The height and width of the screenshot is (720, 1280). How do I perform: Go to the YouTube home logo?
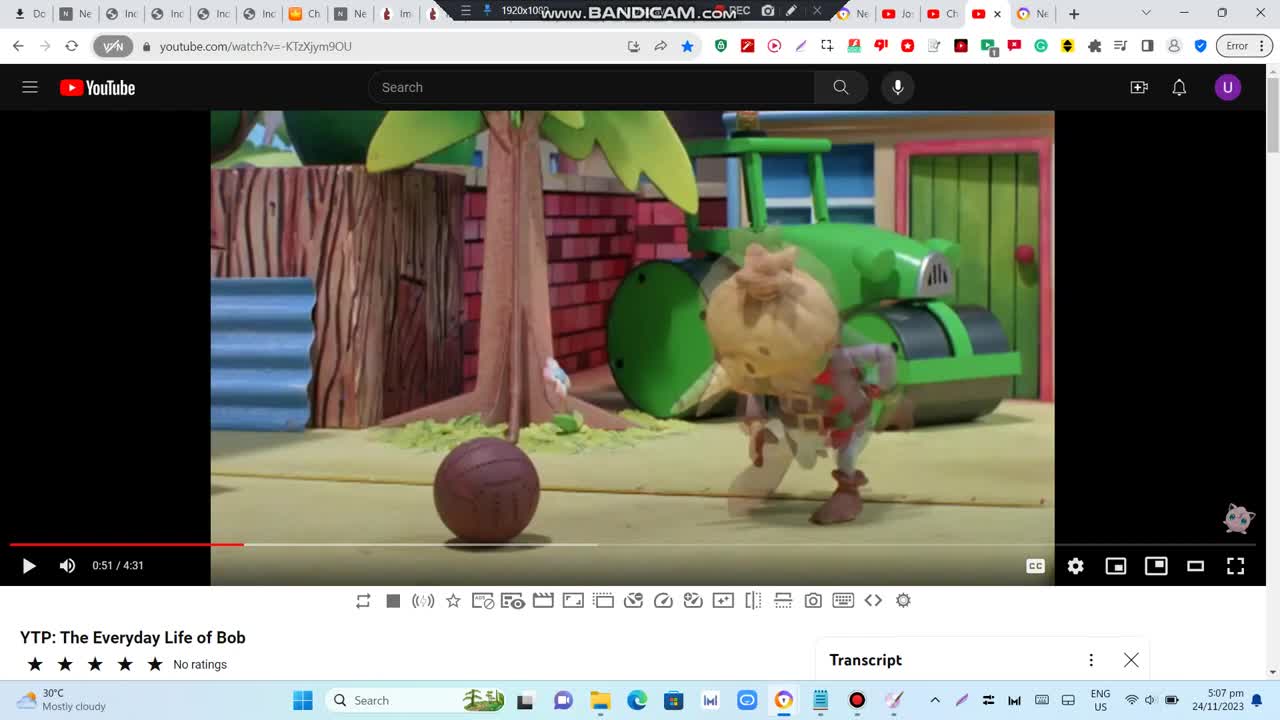pos(97,88)
